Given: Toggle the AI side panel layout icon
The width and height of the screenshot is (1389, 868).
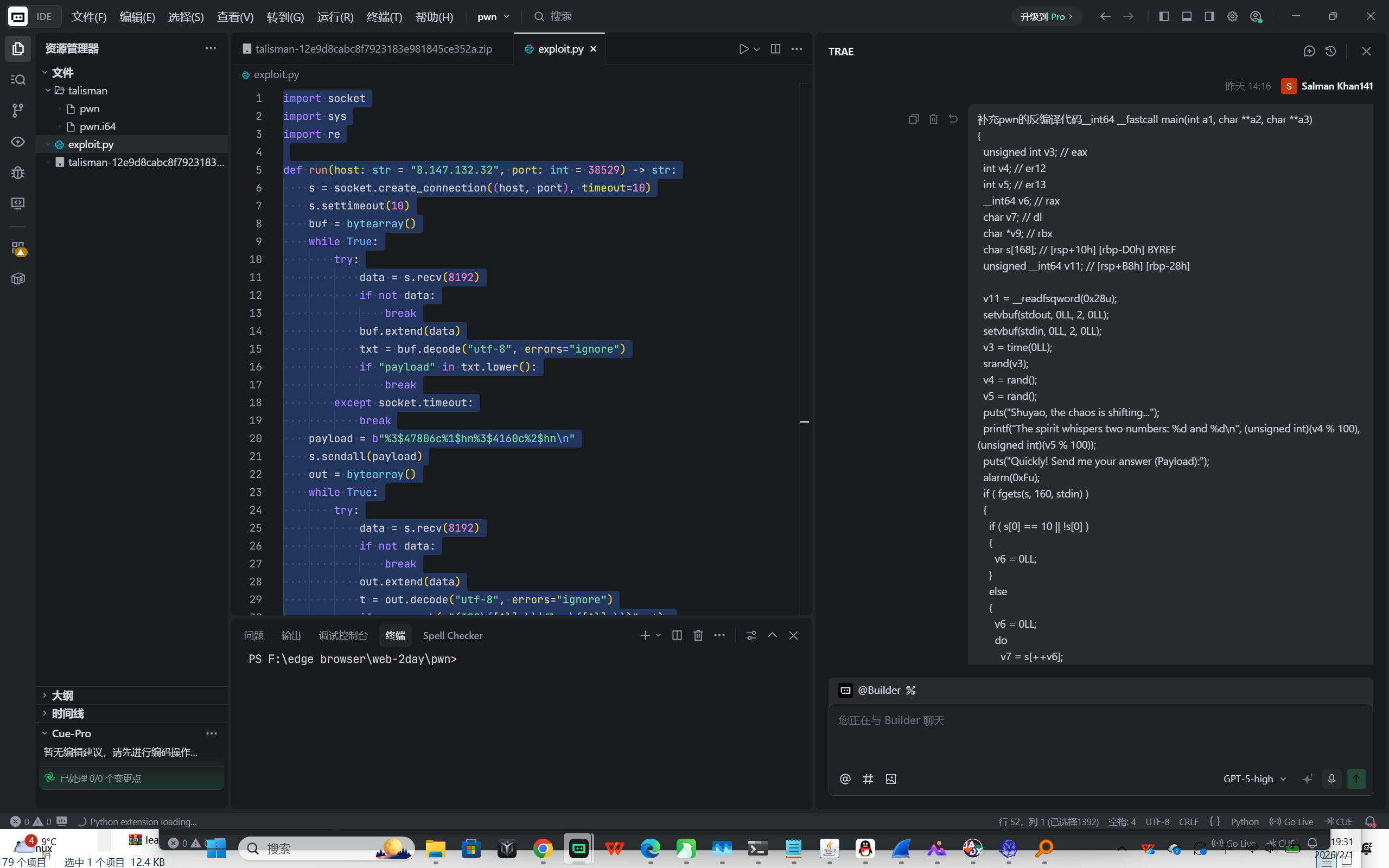Looking at the screenshot, I should (1209, 17).
